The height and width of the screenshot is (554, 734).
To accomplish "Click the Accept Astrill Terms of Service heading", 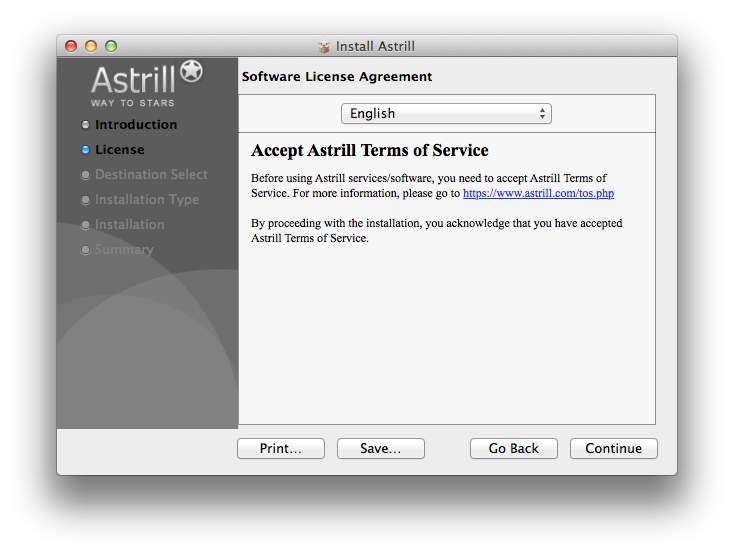I will pyautogui.click(x=370, y=150).
